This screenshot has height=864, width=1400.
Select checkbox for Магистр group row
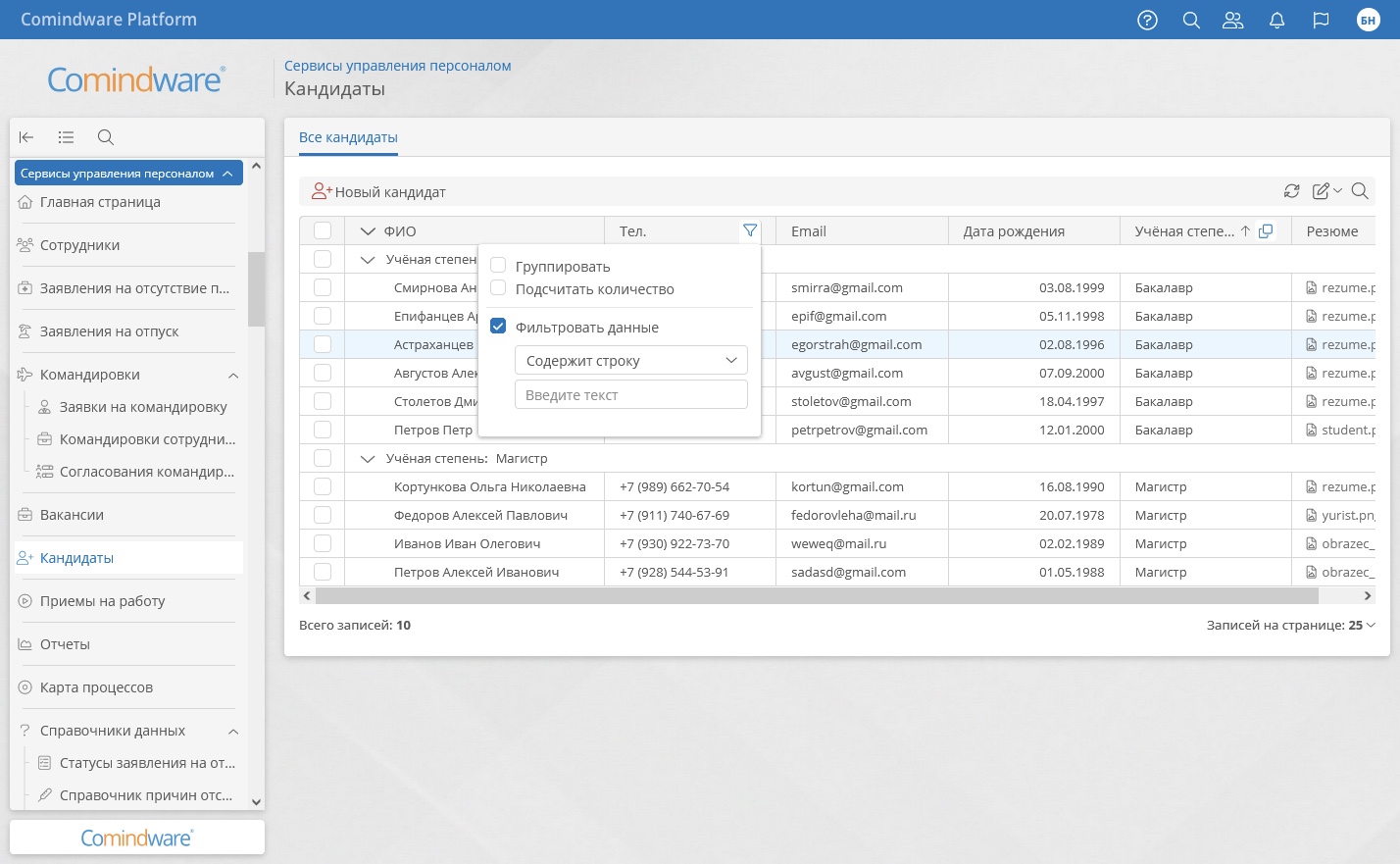[323, 458]
